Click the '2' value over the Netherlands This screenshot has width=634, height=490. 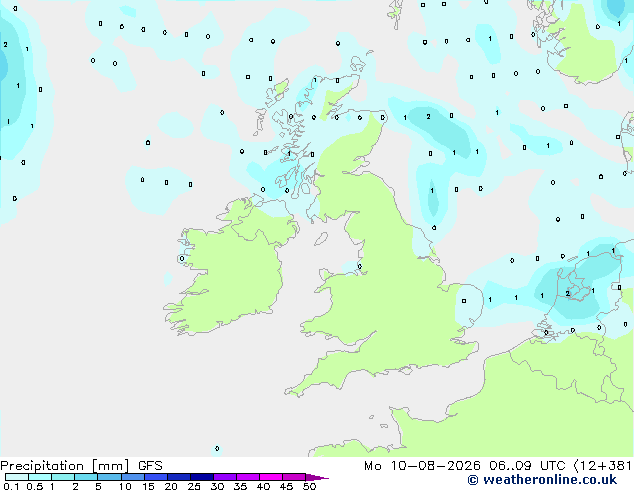point(568,294)
